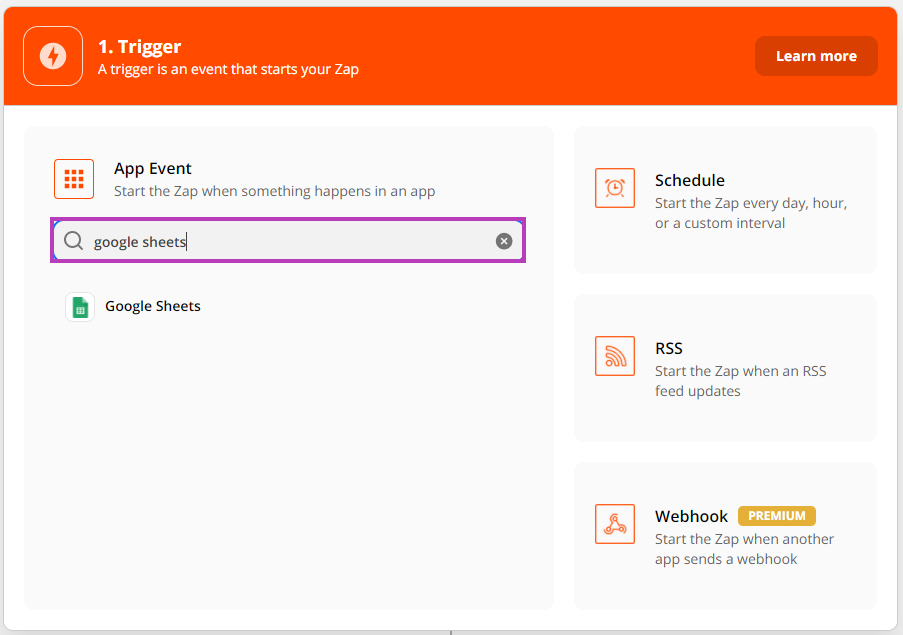The image size is (903, 635).
Task: Click 'Start the Zap when an RSS' description
Action: click(741, 381)
